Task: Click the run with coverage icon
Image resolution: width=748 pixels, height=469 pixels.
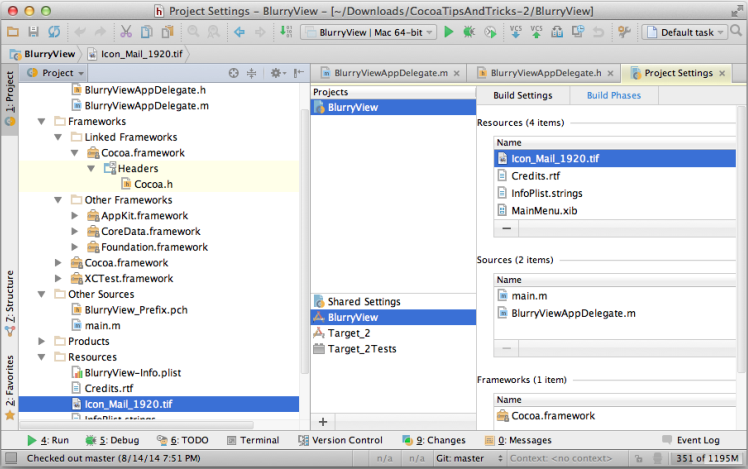Action: tap(490, 32)
